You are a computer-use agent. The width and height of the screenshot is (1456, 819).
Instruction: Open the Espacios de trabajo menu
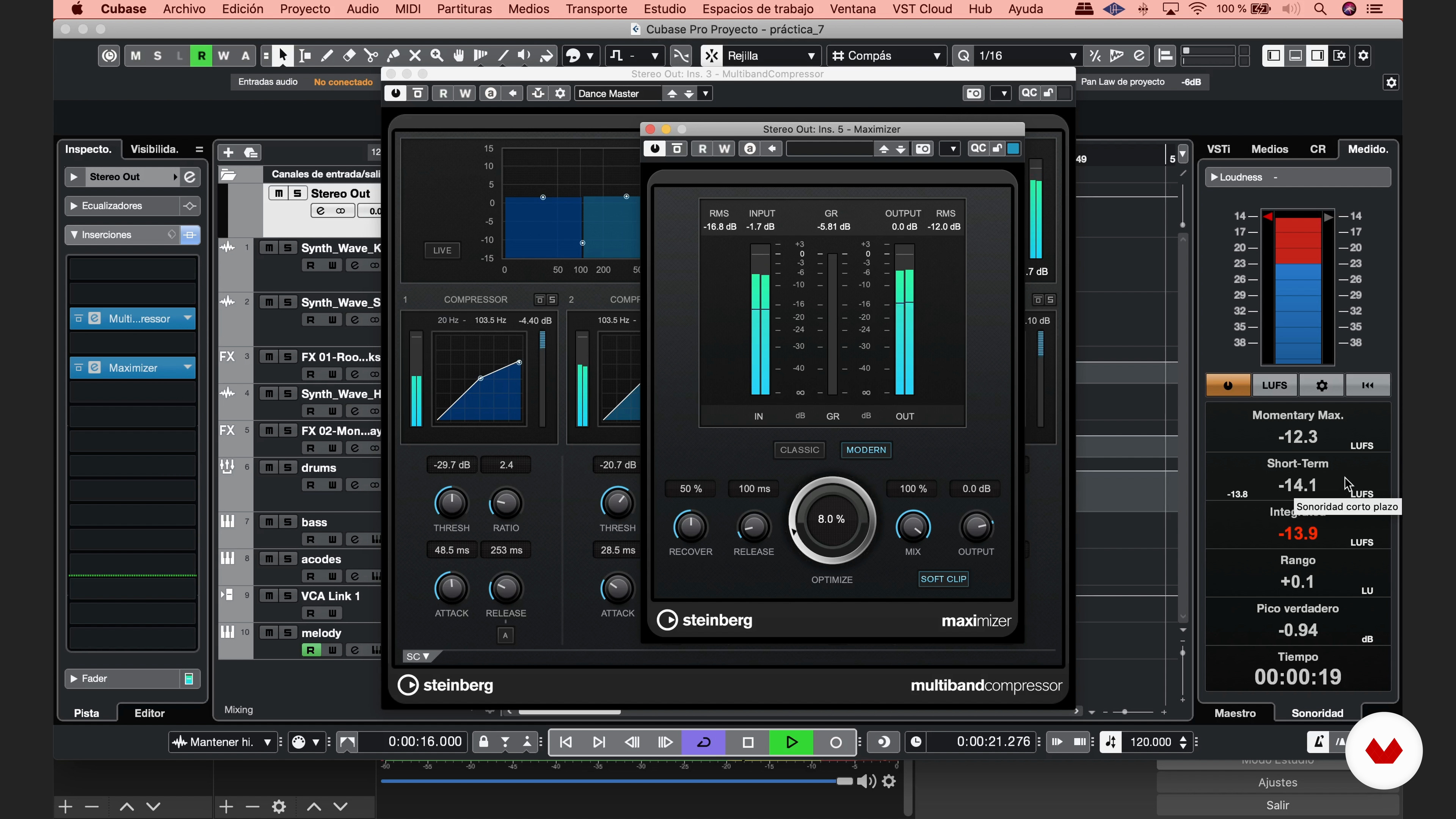[x=758, y=9]
